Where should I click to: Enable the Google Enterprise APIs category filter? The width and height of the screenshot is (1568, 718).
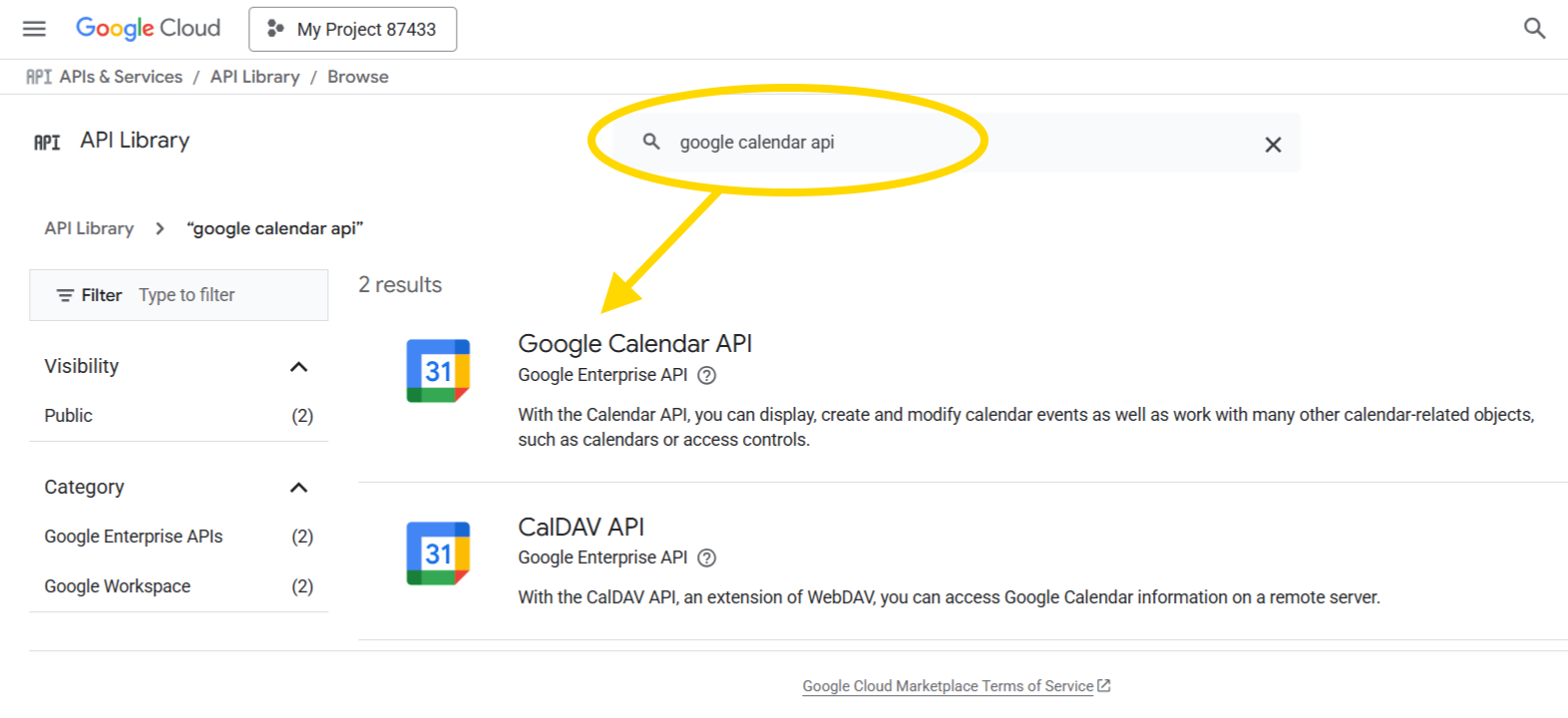click(x=133, y=536)
